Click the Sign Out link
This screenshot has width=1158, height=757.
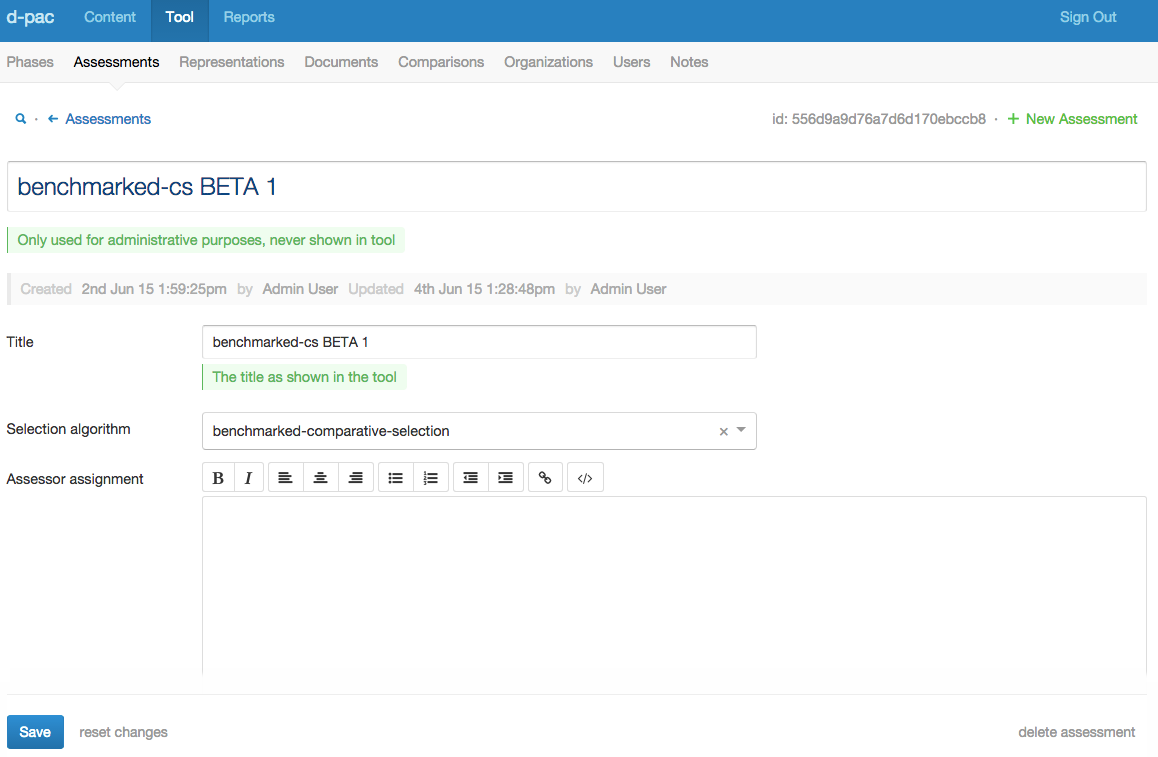1088,17
